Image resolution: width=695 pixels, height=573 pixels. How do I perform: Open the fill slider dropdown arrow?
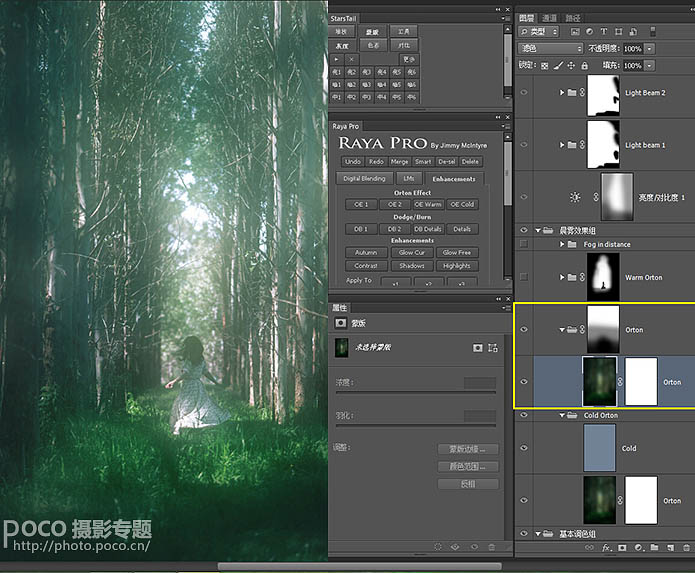point(650,66)
